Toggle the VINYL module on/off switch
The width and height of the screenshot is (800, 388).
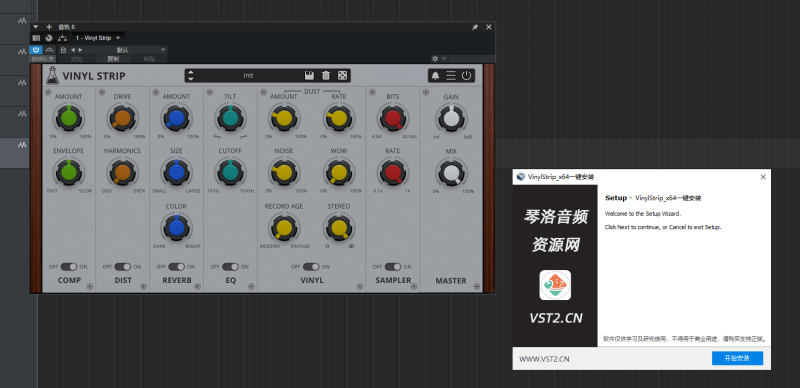311,266
